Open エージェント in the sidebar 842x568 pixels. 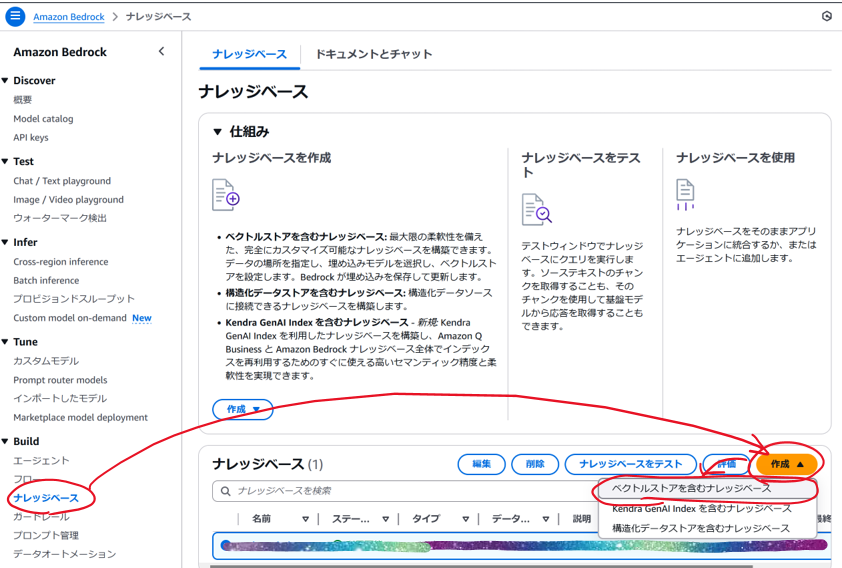pyautogui.click(x=41, y=461)
